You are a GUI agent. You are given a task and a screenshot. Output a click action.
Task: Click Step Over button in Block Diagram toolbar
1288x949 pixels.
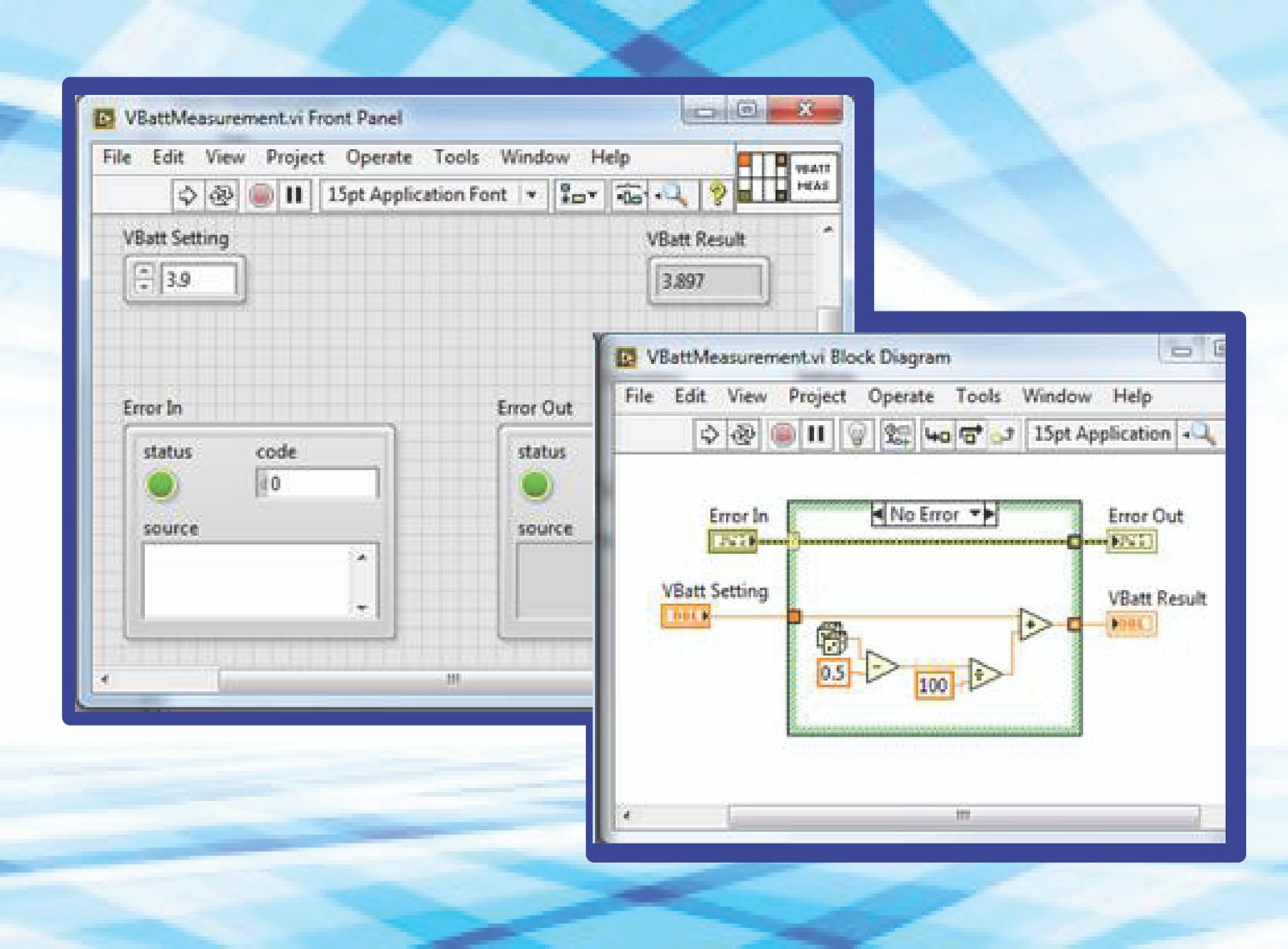[x=970, y=435]
